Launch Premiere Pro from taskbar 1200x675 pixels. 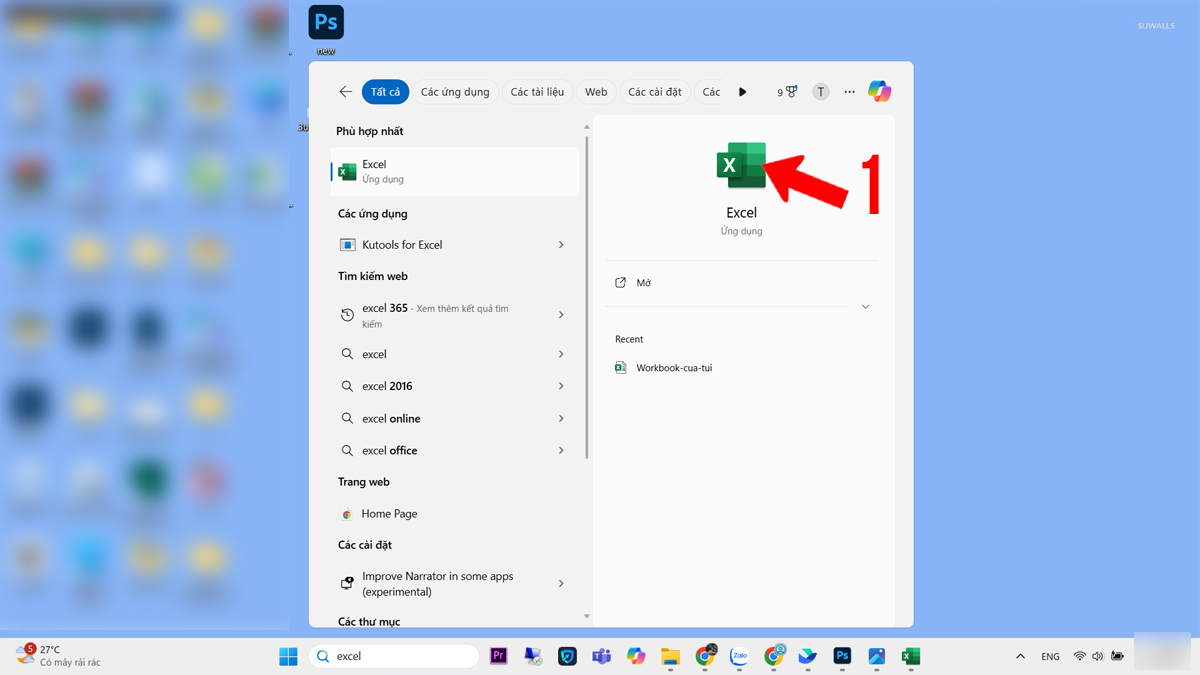click(498, 656)
